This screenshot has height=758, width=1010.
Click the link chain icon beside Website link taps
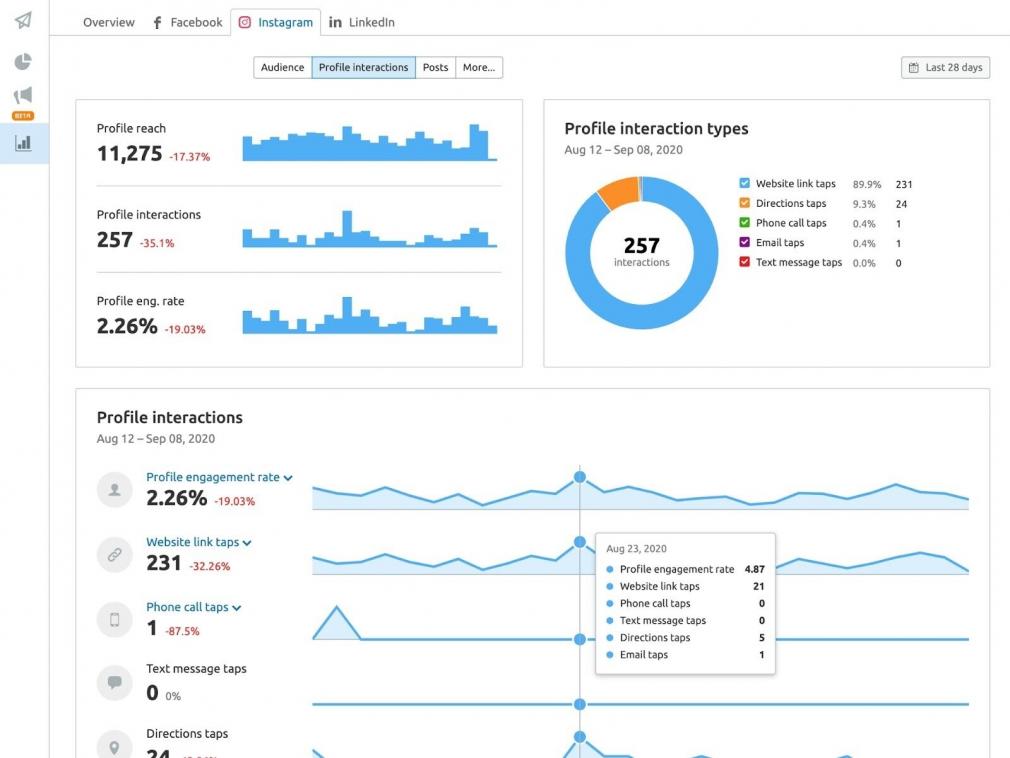115,554
